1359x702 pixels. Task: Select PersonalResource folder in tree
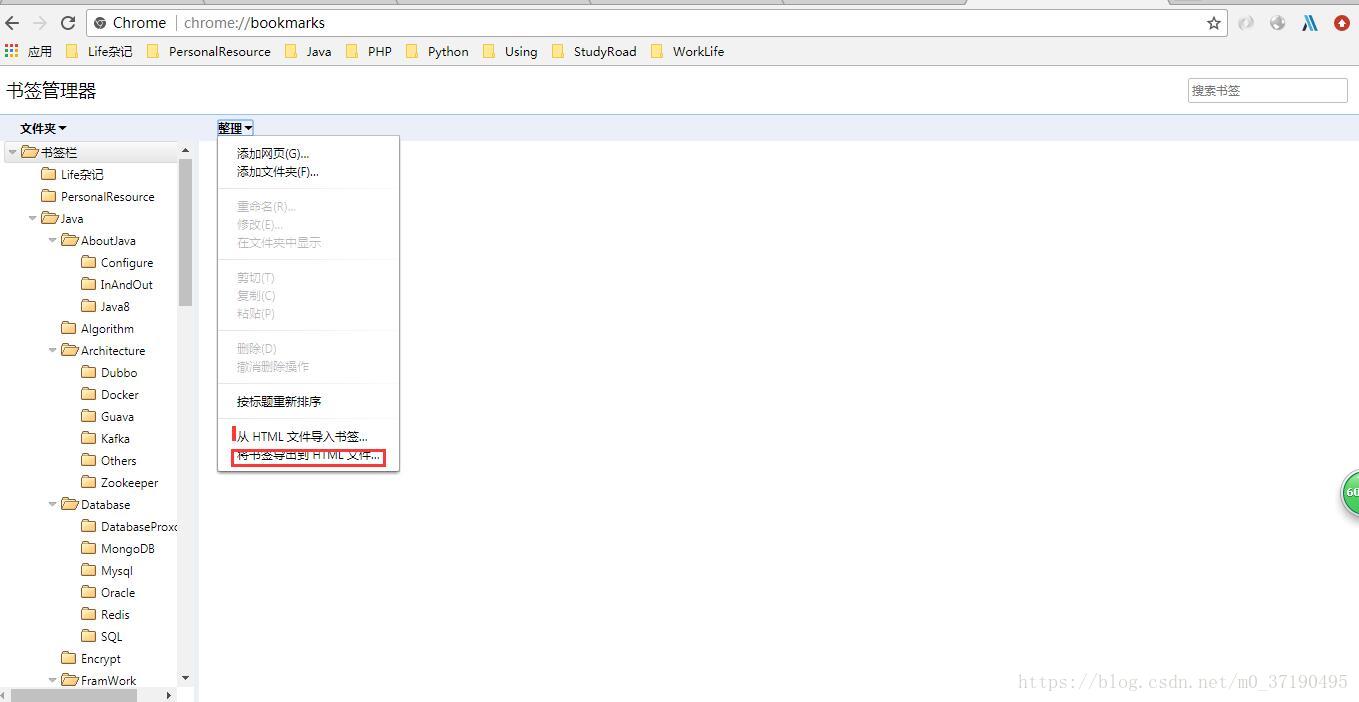tap(98, 196)
